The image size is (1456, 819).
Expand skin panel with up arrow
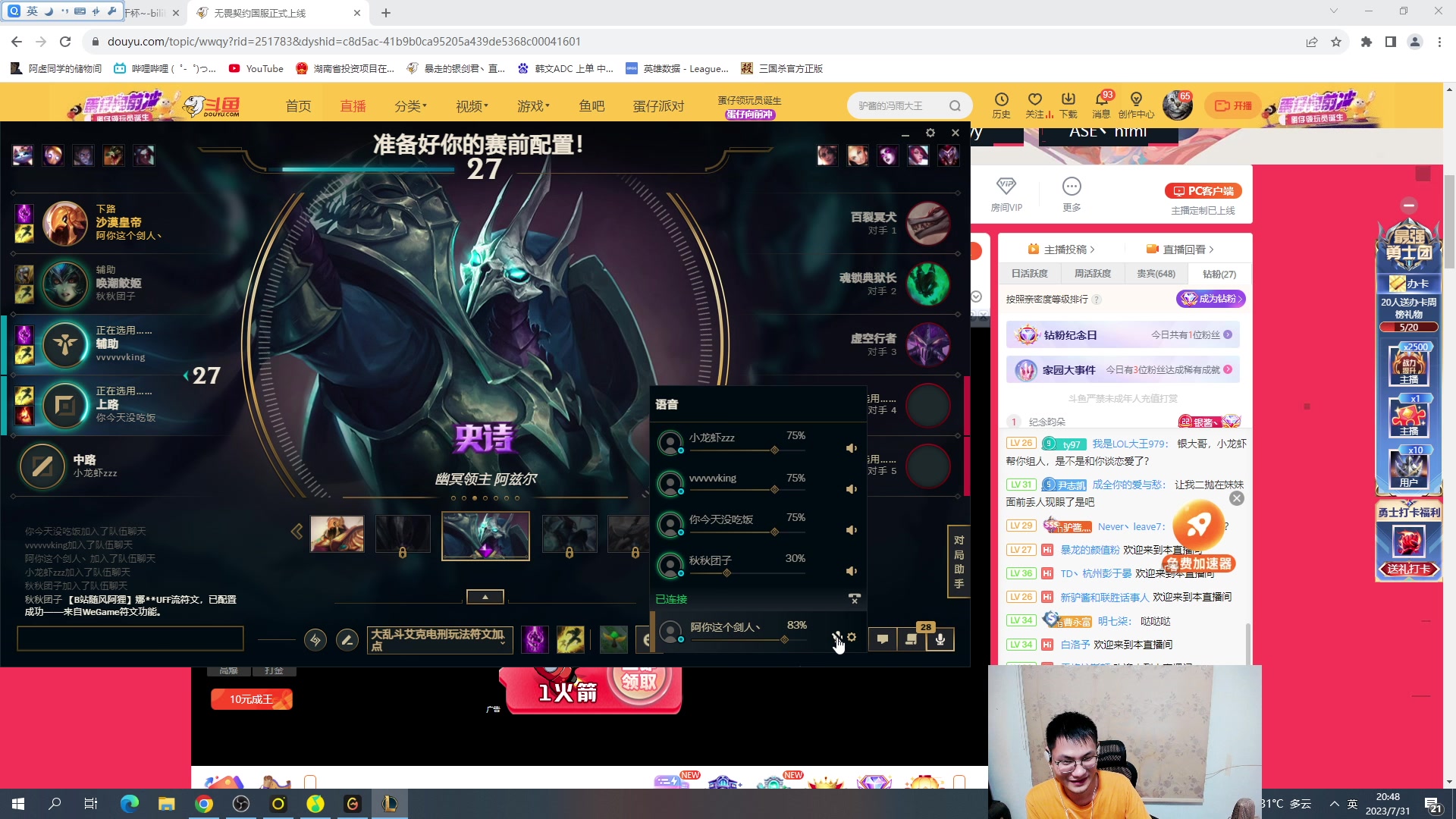[x=485, y=597]
